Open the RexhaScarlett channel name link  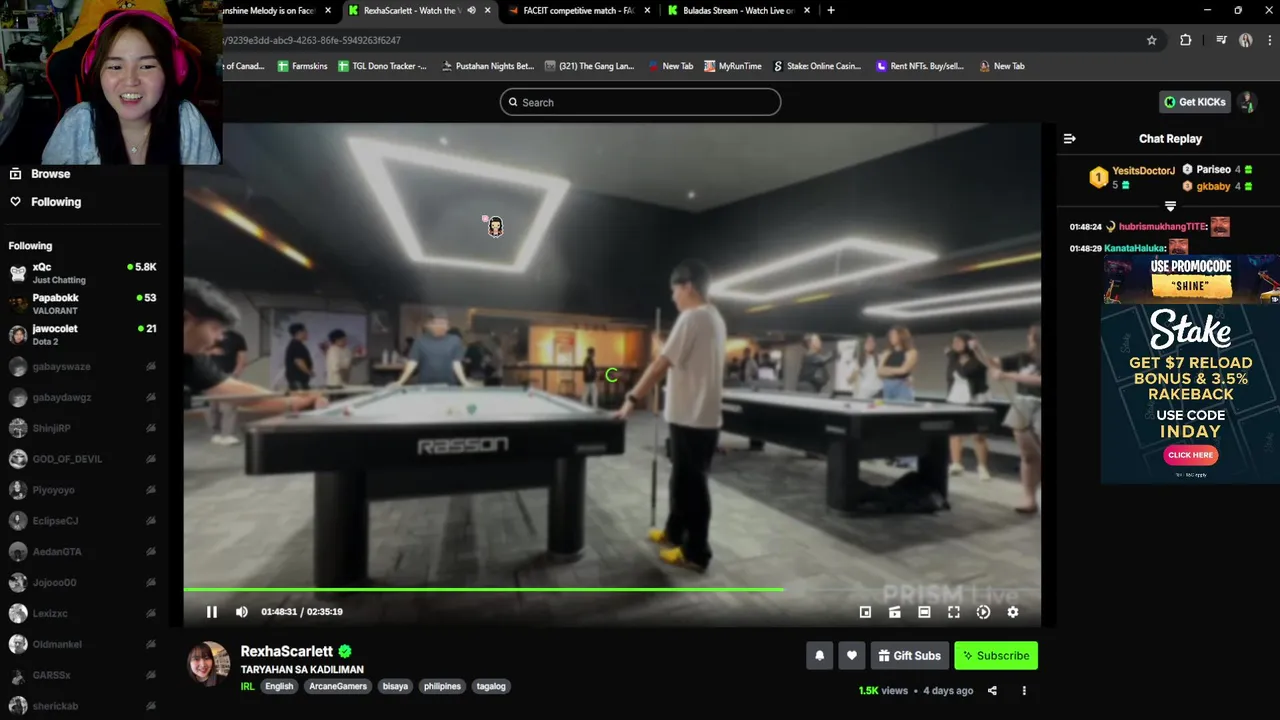(286, 651)
